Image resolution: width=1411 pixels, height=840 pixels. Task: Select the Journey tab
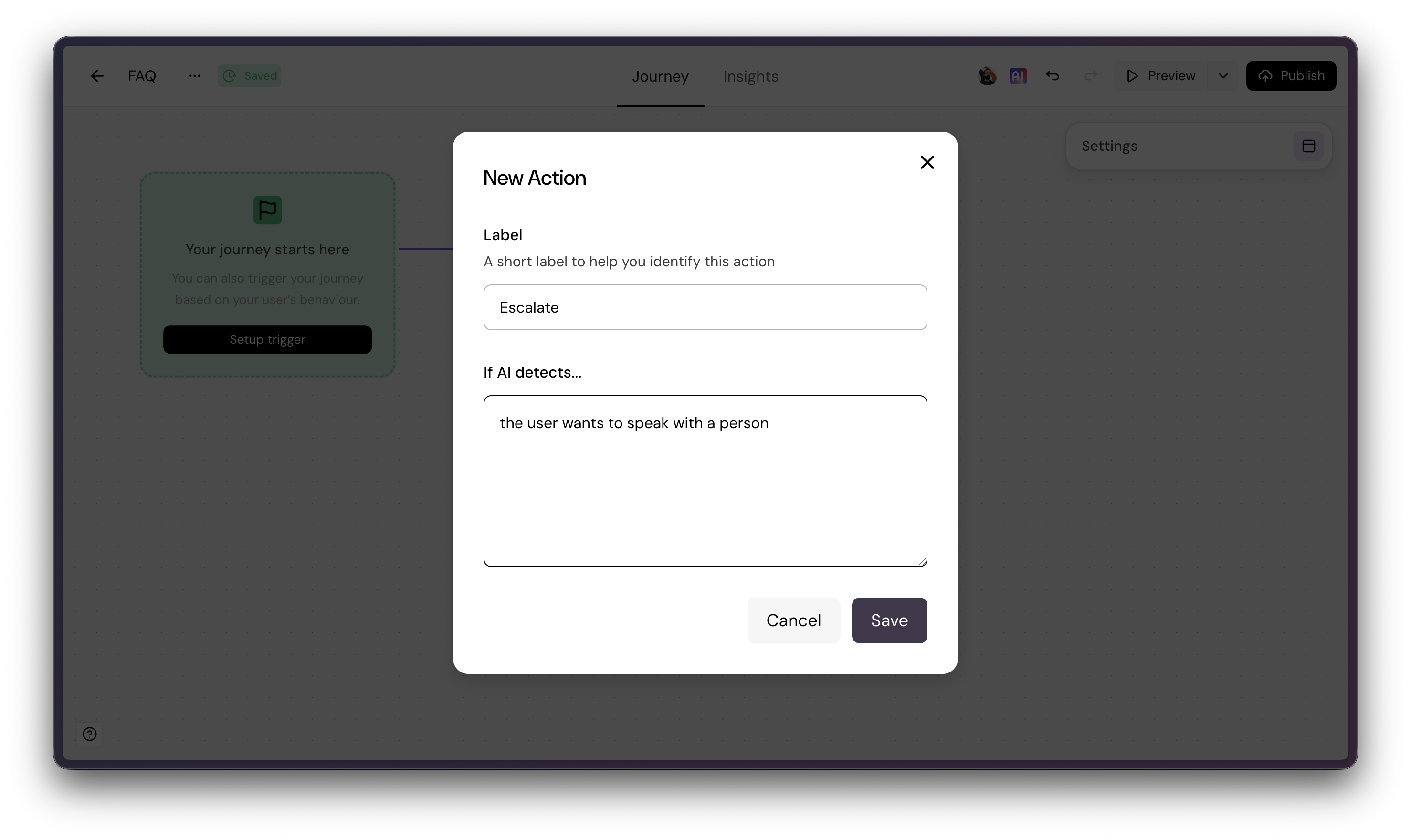[660, 76]
